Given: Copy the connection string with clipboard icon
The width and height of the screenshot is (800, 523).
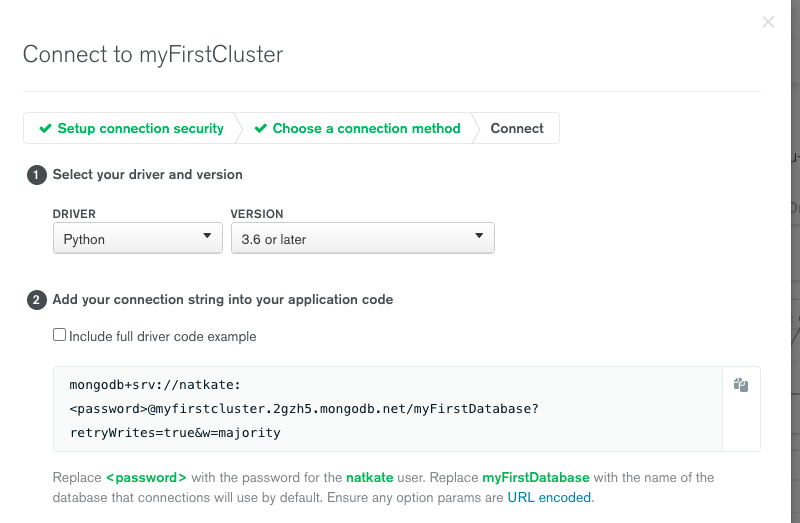Looking at the screenshot, I should (741, 385).
